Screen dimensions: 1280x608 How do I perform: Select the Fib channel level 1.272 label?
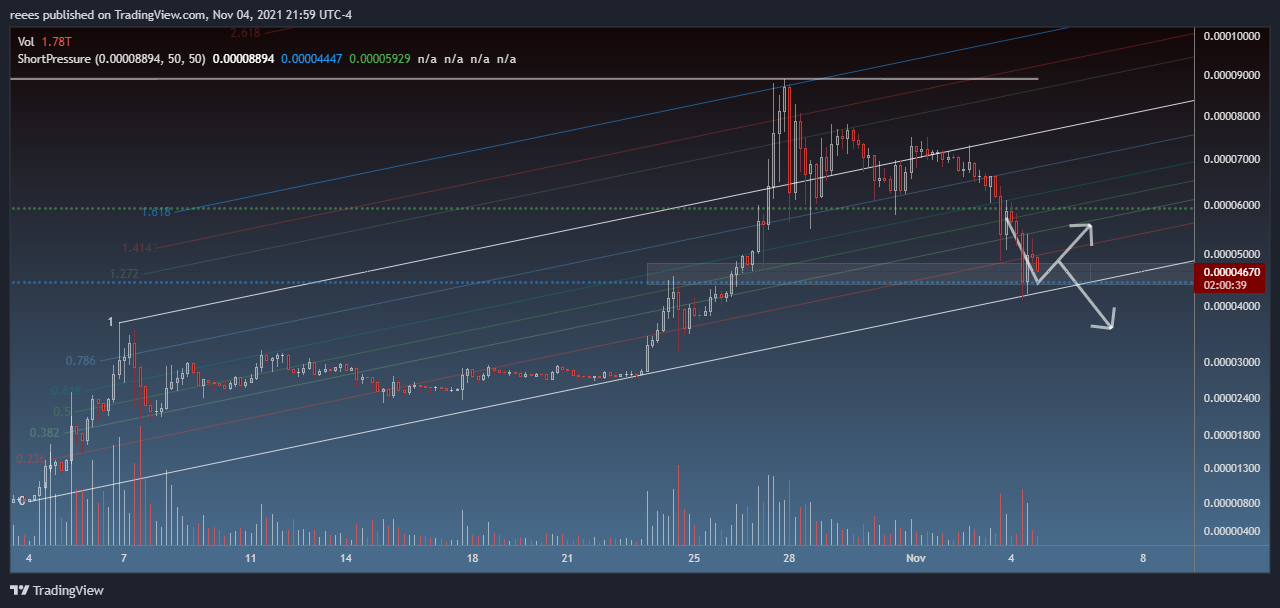(126, 274)
